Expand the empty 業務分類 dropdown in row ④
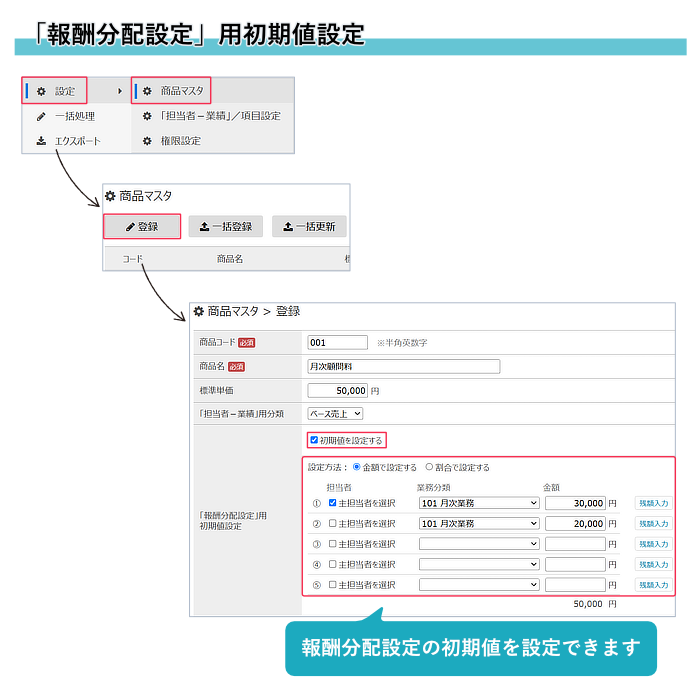700x700 pixels. [x=478, y=564]
